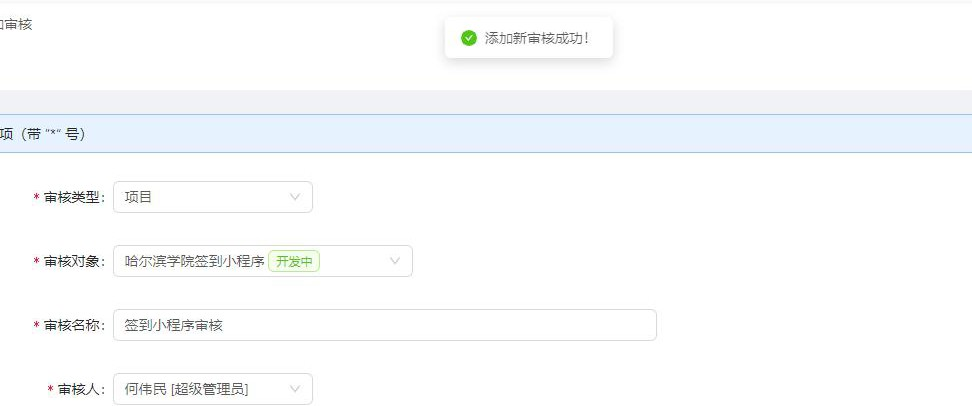
Task: Click the chevron arrow in 审核对象 field
Action: 395,261
